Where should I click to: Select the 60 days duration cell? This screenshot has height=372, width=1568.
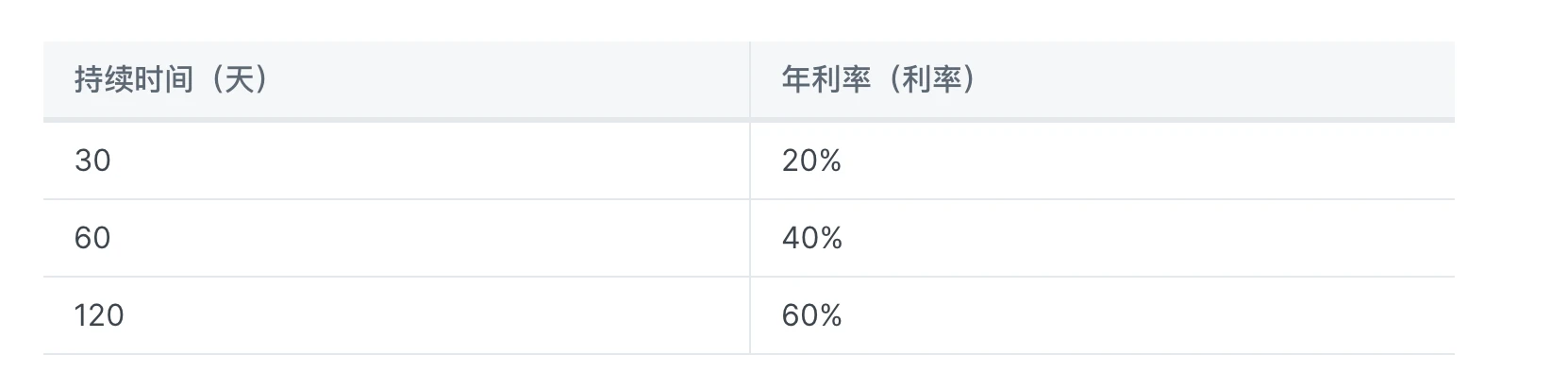396,238
